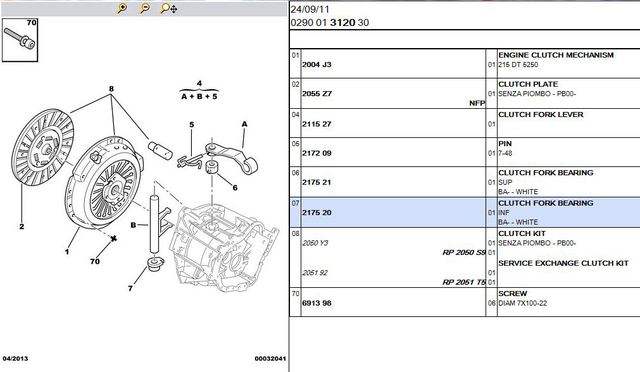Click CLUTCH FORK LEVER description

point(541,114)
